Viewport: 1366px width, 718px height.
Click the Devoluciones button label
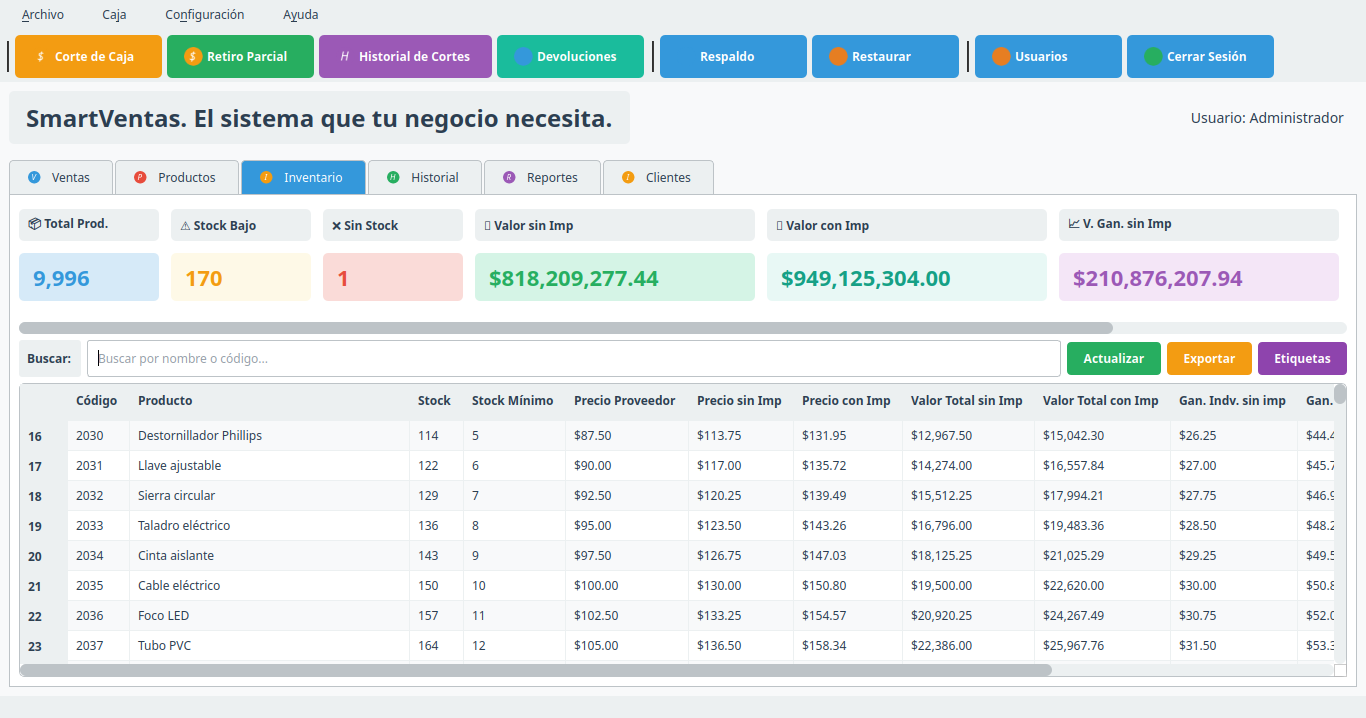pos(577,57)
